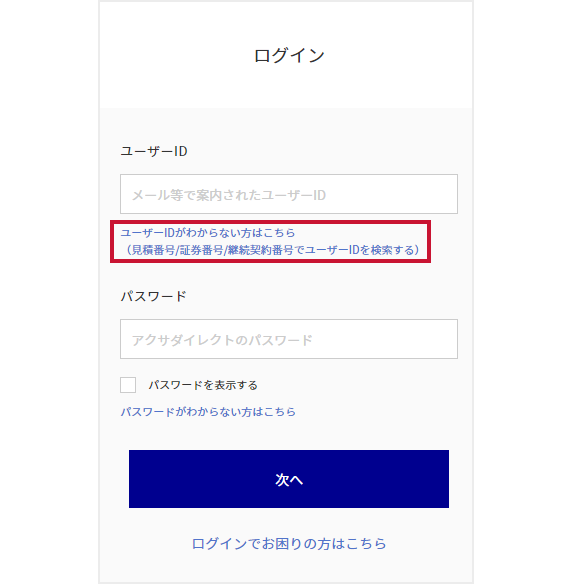The width and height of the screenshot is (572, 584).
Task: Click the パスワードを表示する checkbox label text
Action: tap(203, 385)
